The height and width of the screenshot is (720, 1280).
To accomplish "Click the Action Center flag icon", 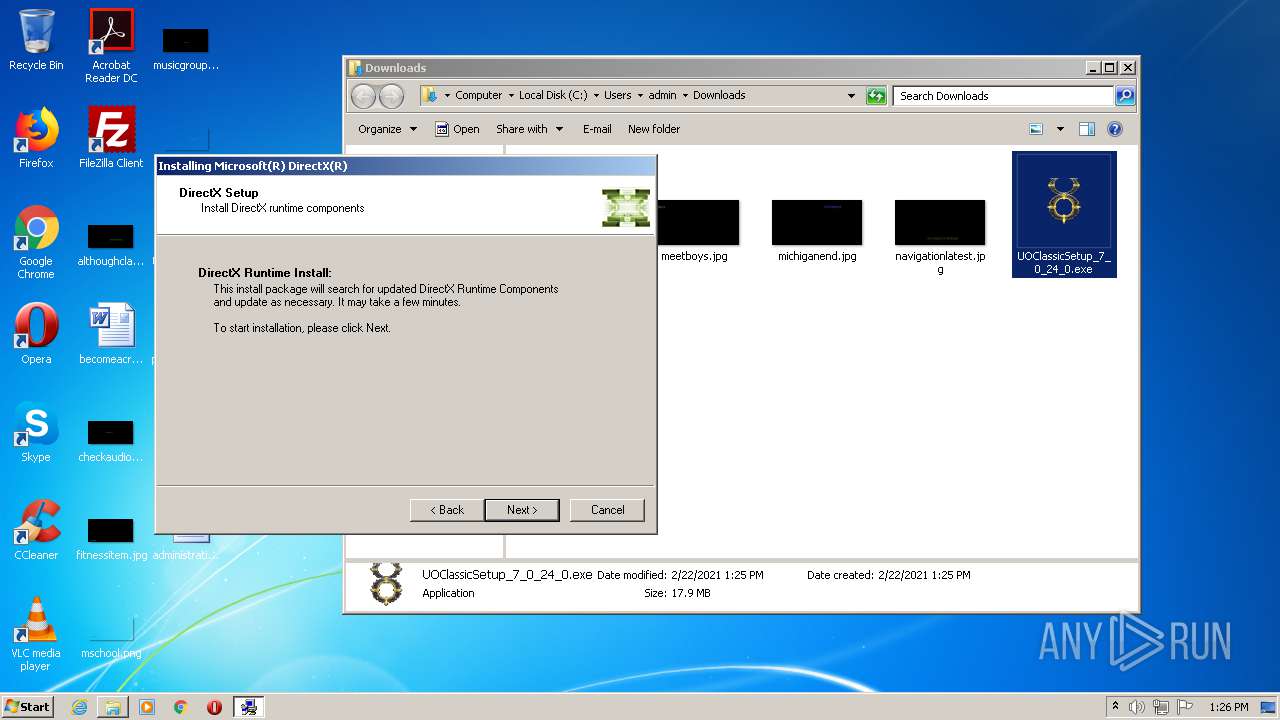I will [1185, 707].
